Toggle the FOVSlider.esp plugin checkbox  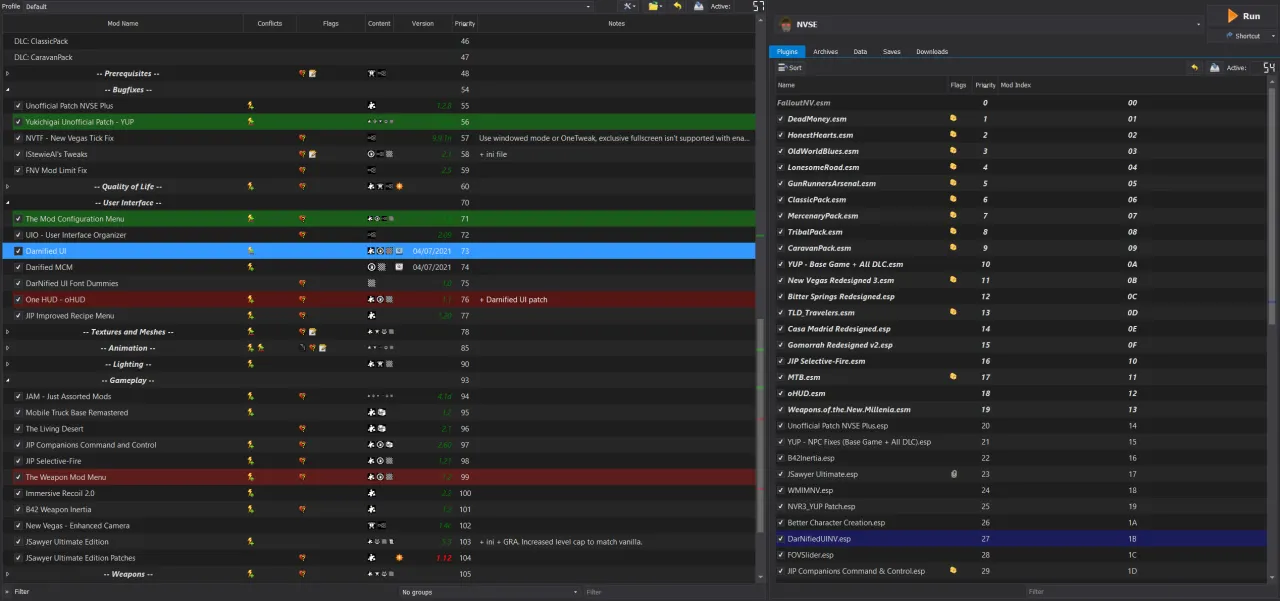[781, 555]
